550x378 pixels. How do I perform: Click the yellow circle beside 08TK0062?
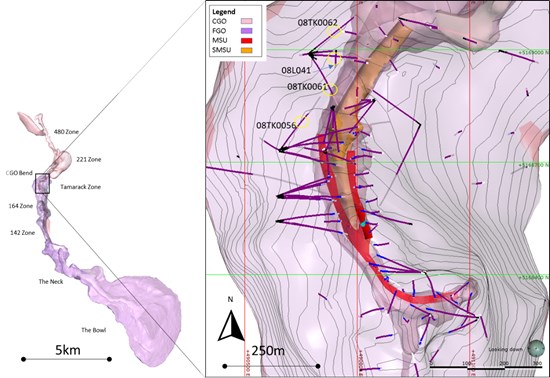[334, 32]
